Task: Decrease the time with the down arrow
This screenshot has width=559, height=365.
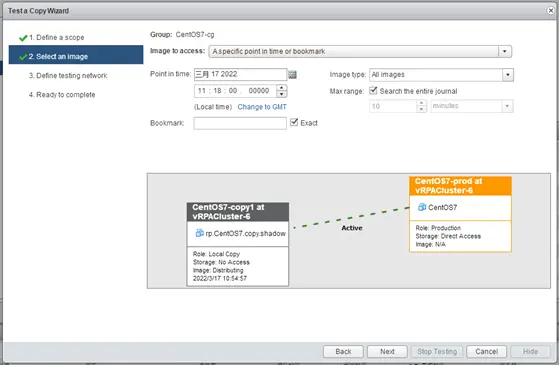Action: pyautogui.click(x=282, y=94)
